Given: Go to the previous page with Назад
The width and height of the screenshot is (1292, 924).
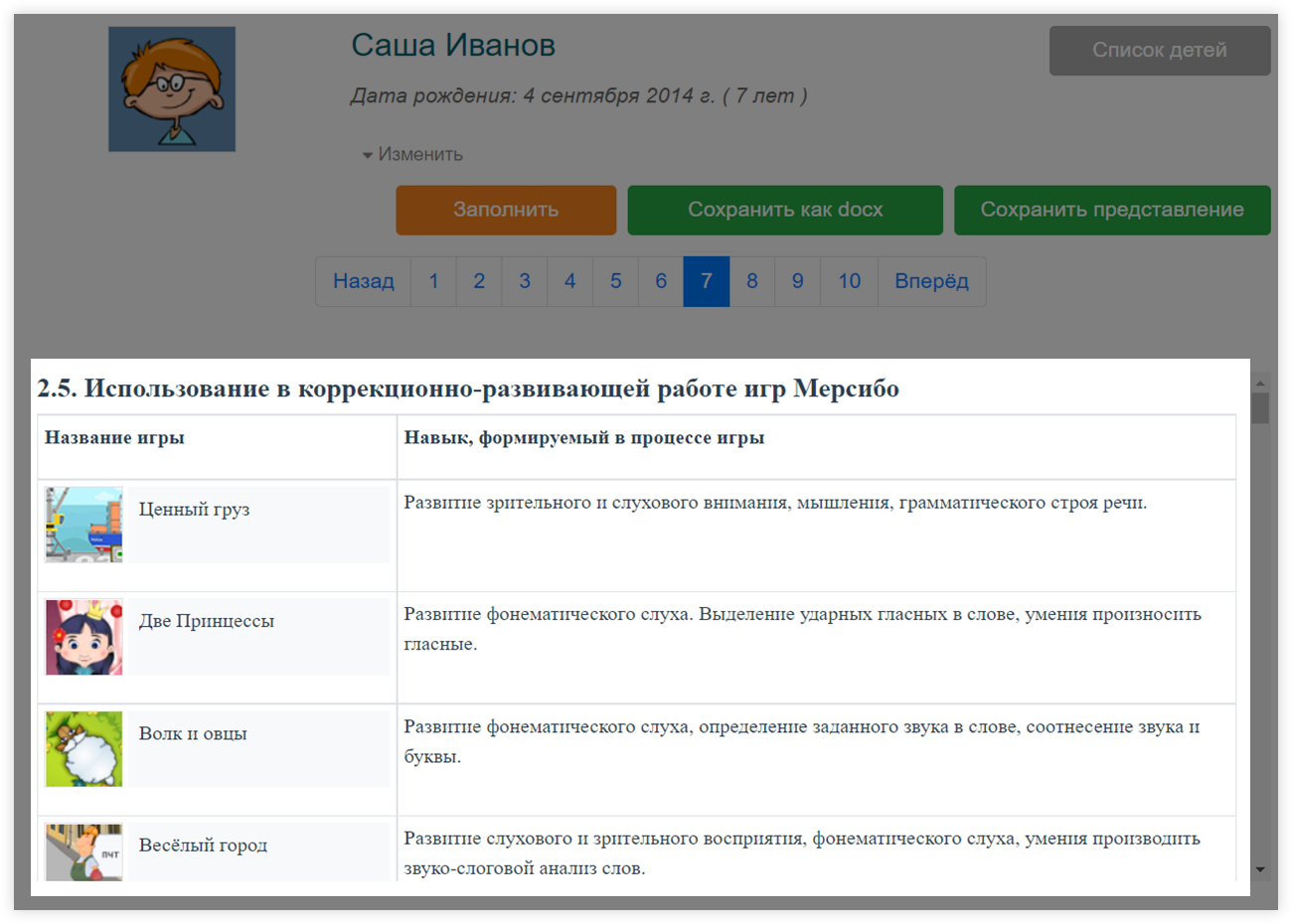Looking at the screenshot, I should [x=363, y=281].
